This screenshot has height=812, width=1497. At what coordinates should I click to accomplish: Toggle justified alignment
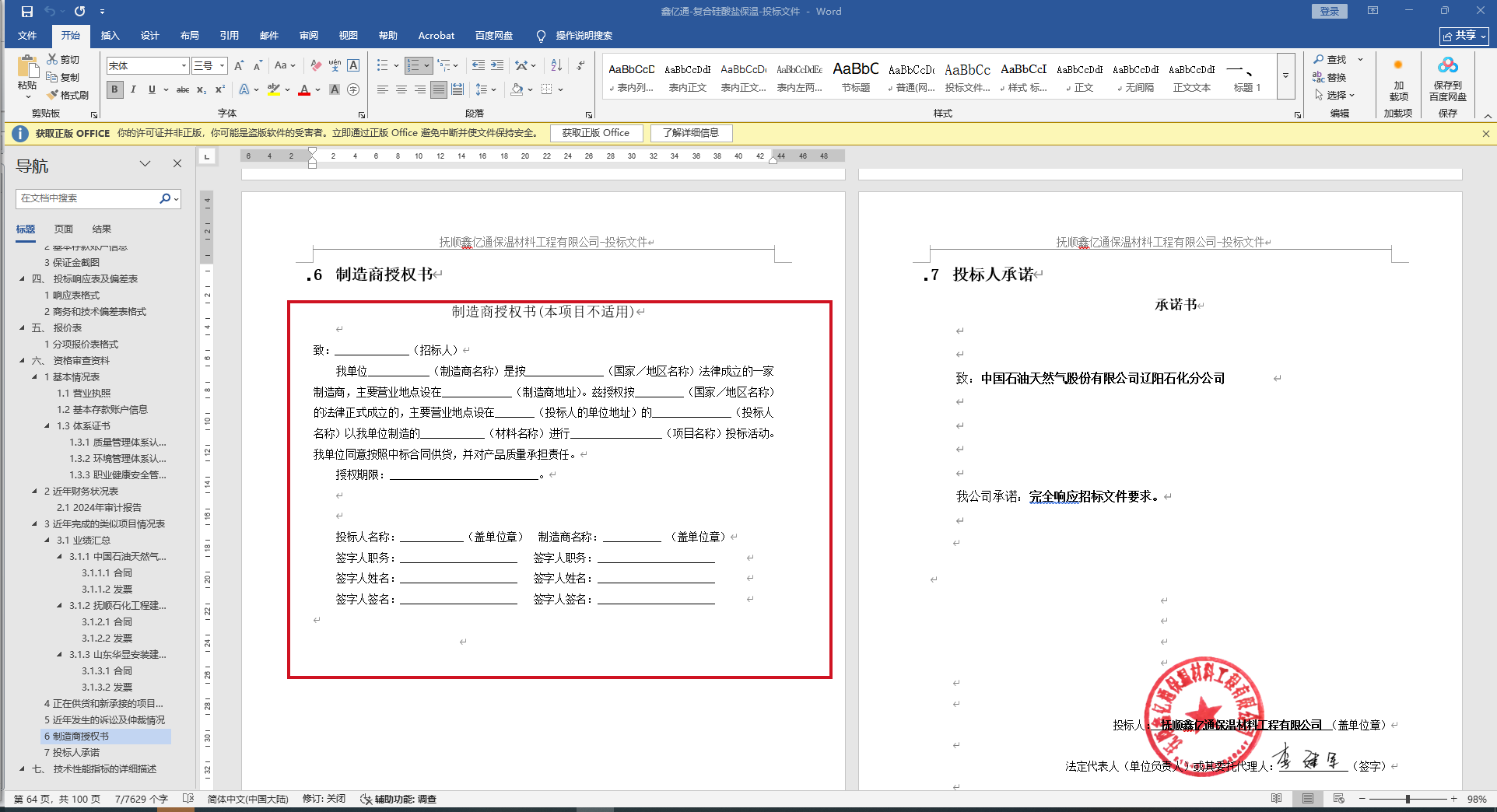coord(439,90)
